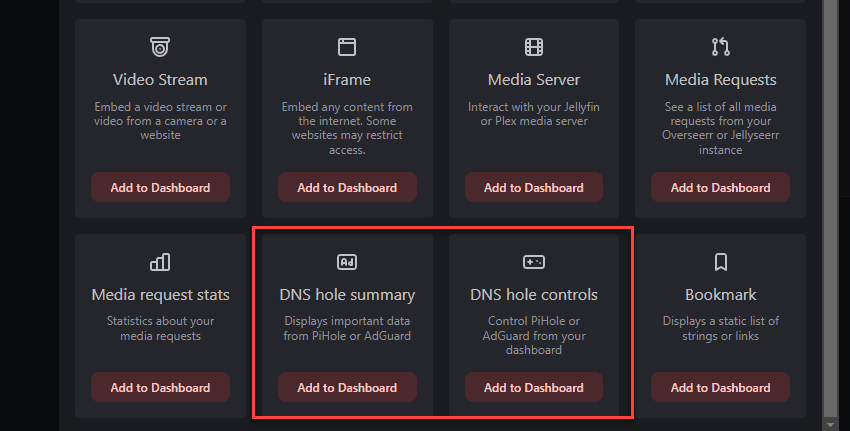This screenshot has width=850, height=431.
Task: Click the Media request stats chart icon
Action: (x=160, y=262)
